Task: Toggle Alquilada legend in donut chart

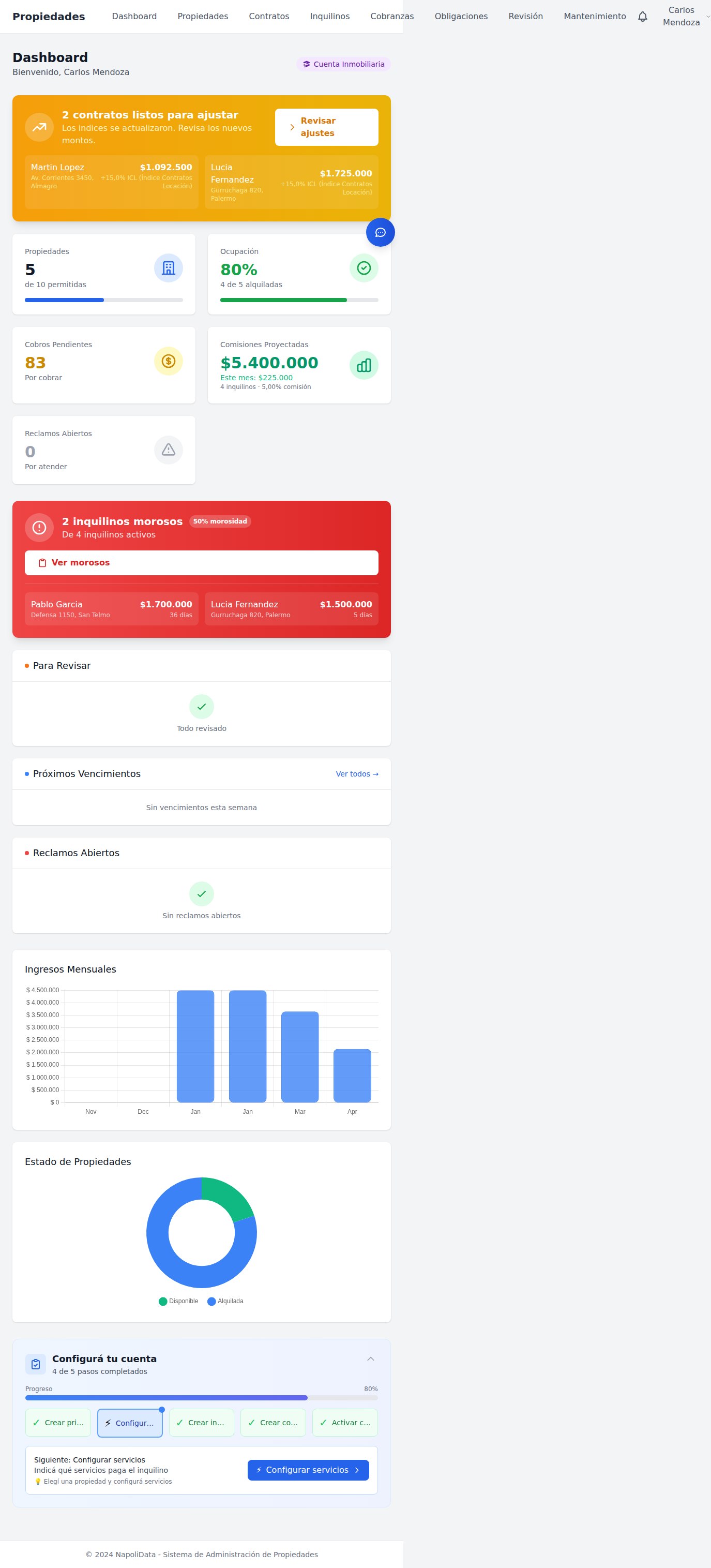Action: (225, 1302)
